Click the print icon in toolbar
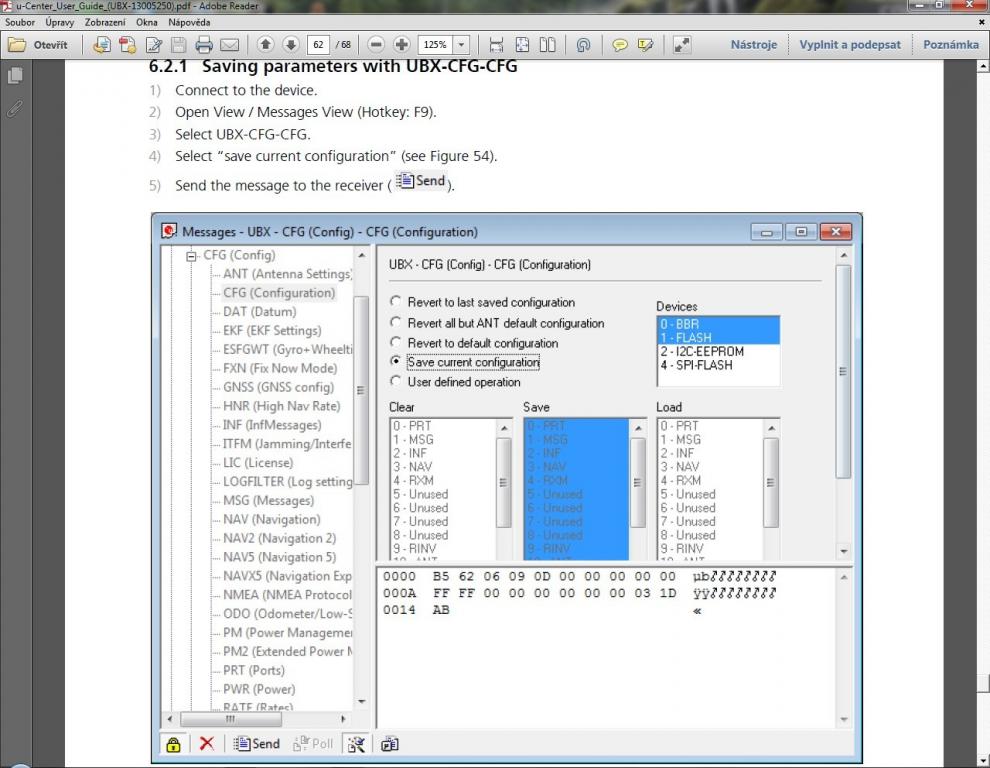This screenshot has width=990, height=768. click(204, 45)
